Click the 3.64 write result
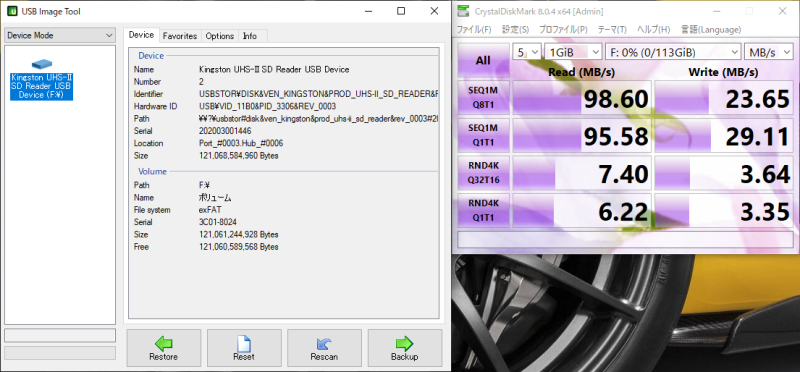 [x=723, y=173]
